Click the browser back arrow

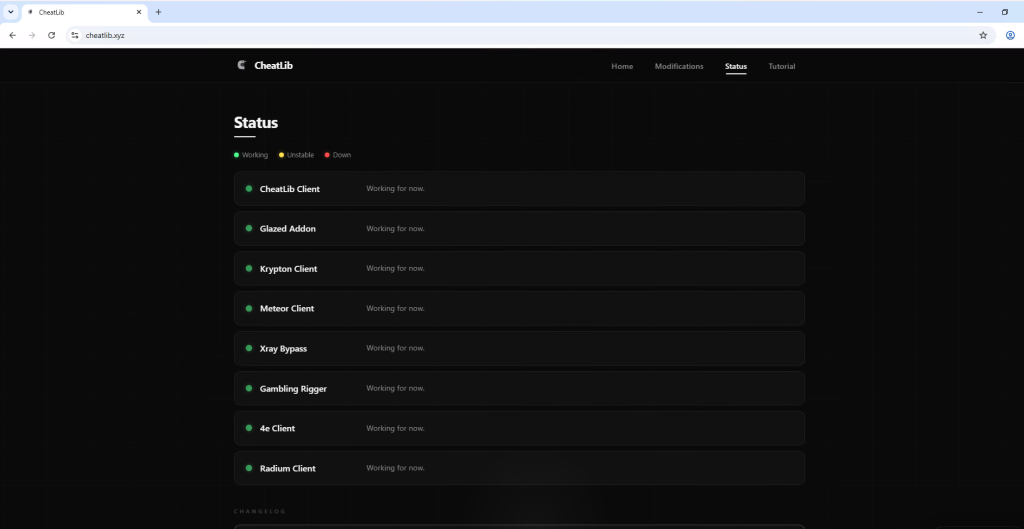point(12,35)
